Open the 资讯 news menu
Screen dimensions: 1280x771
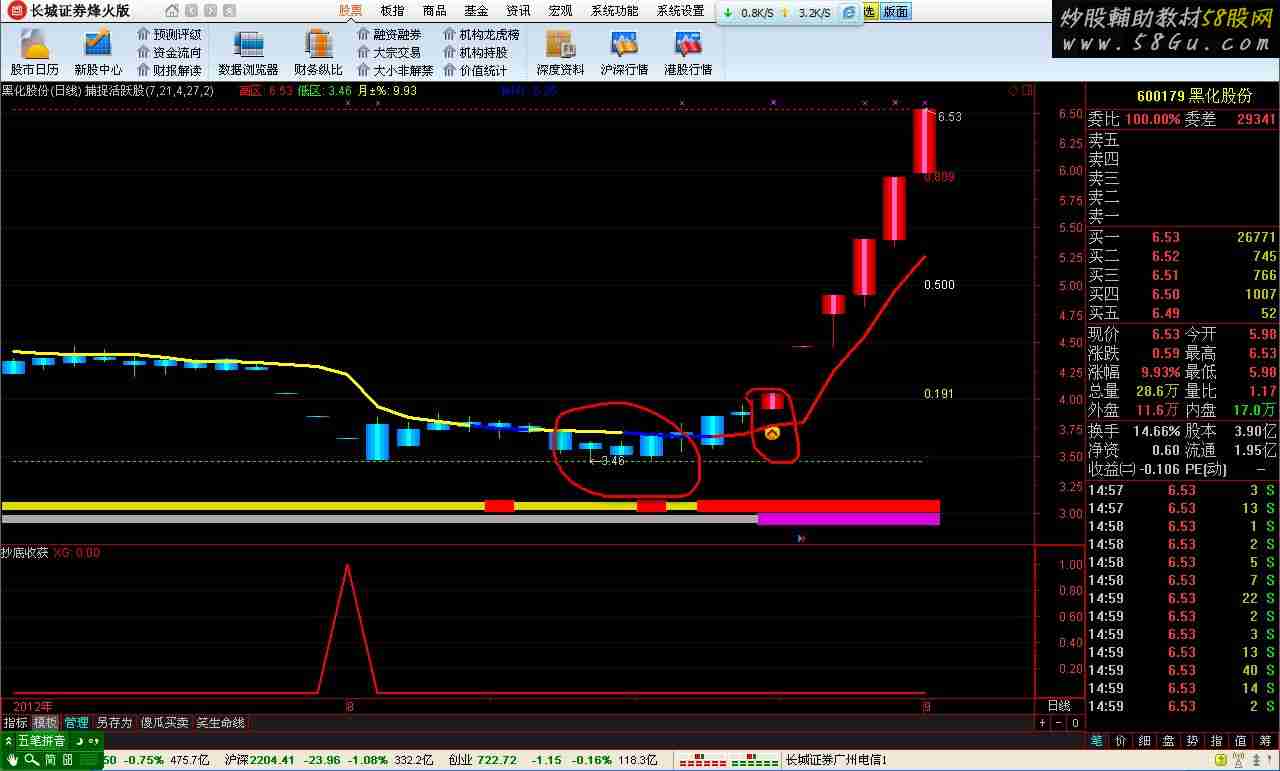[518, 11]
